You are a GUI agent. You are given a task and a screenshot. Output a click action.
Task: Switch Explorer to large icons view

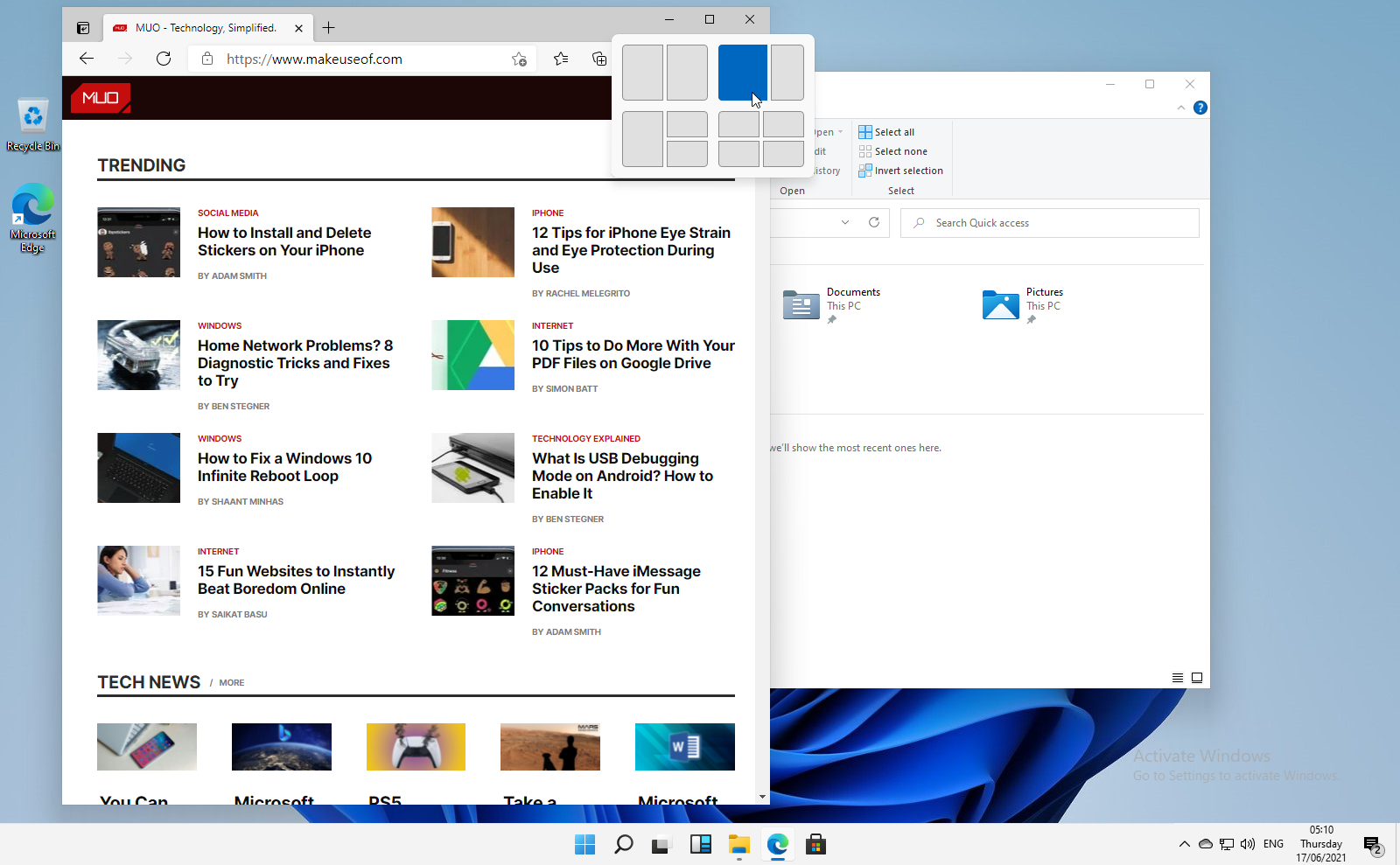click(x=1197, y=678)
